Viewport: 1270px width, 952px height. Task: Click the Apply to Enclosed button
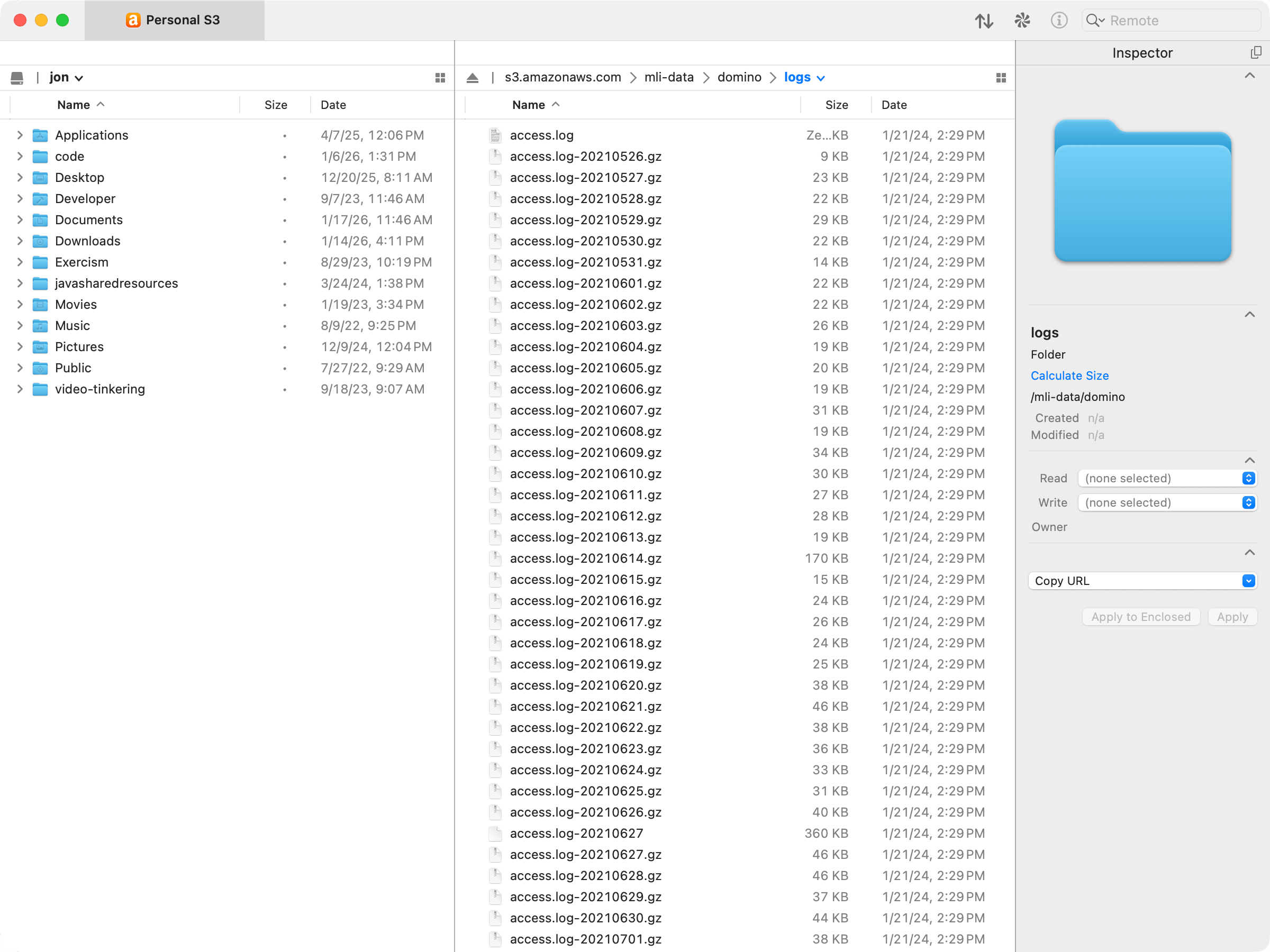point(1140,617)
